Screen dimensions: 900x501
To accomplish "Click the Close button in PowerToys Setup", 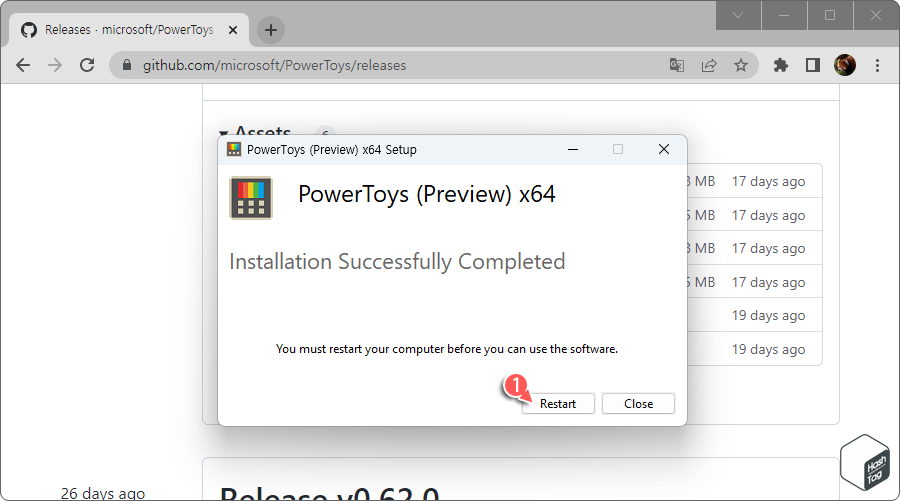I will pyautogui.click(x=638, y=403).
